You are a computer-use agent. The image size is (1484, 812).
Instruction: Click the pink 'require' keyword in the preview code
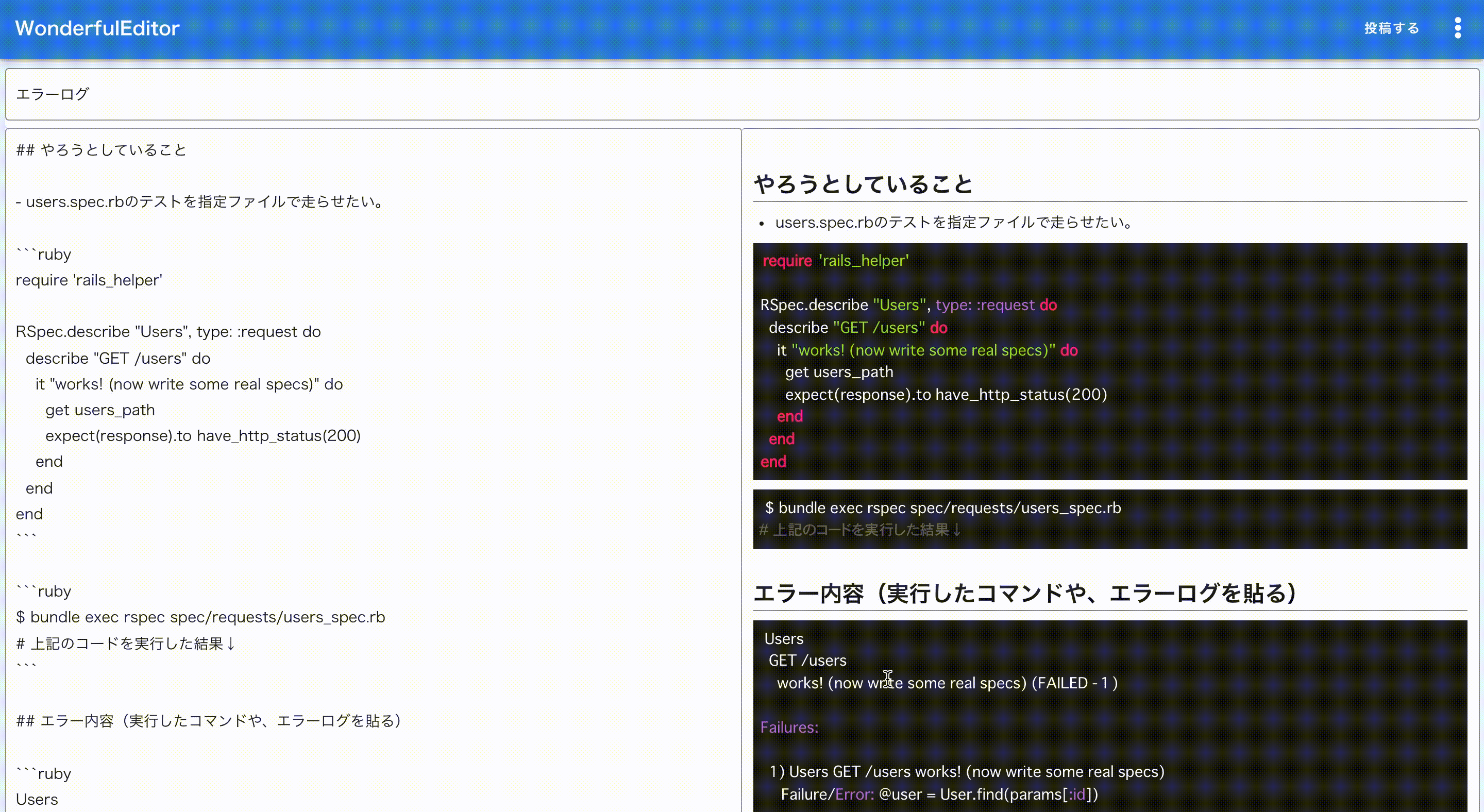tap(787, 261)
